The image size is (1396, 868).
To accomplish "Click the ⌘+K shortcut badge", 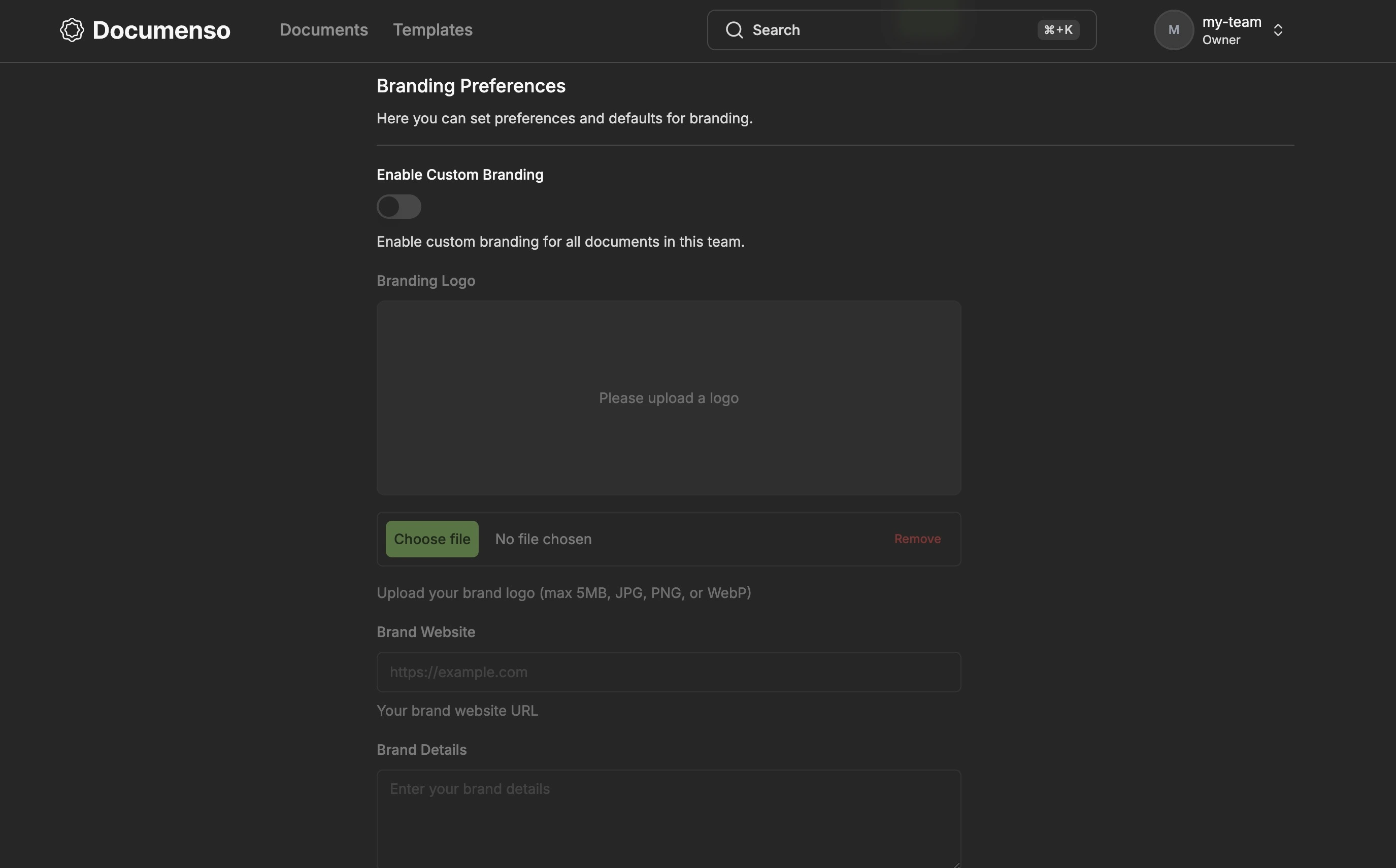I will [x=1058, y=30].
